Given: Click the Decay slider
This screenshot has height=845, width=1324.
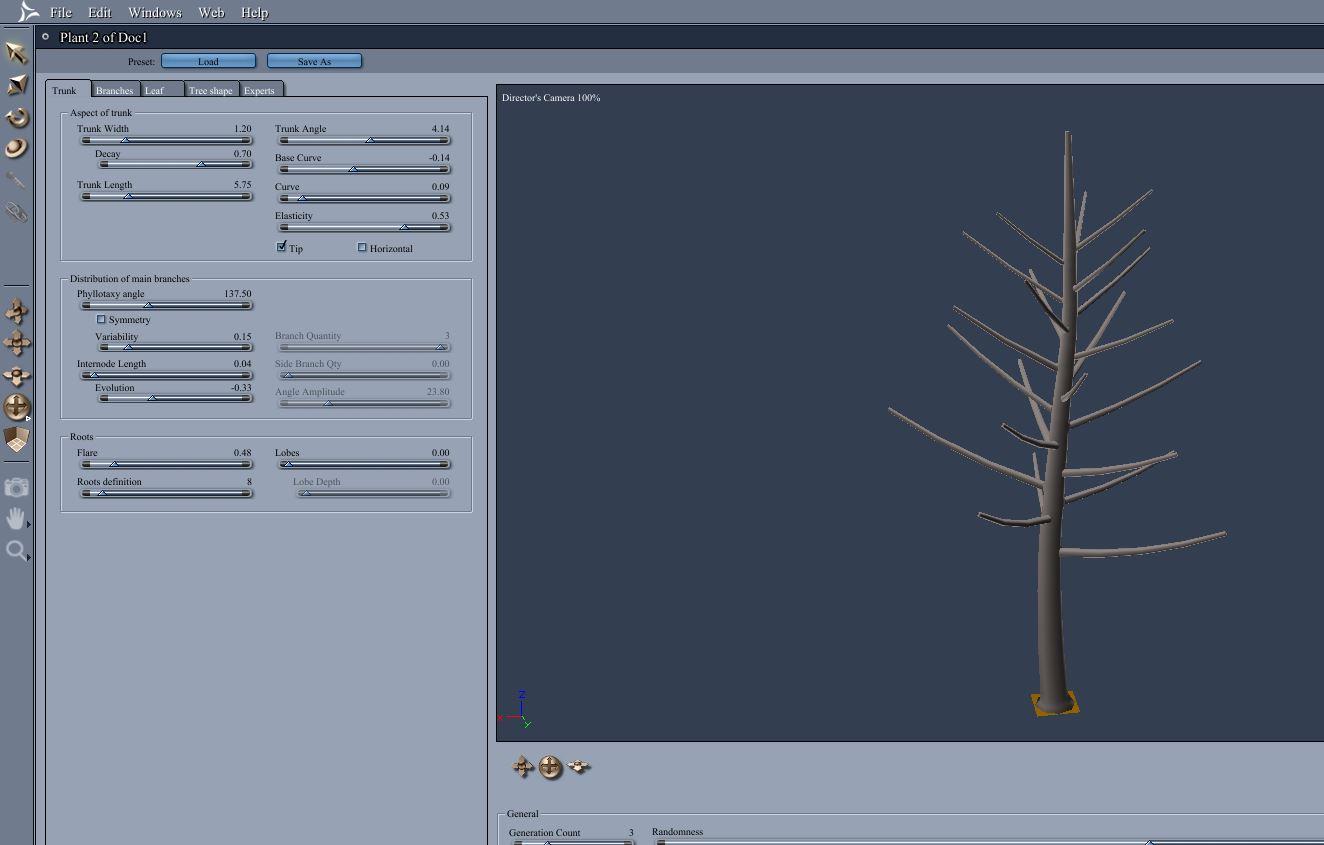Looking at the screenshot, I should [175, 164].
